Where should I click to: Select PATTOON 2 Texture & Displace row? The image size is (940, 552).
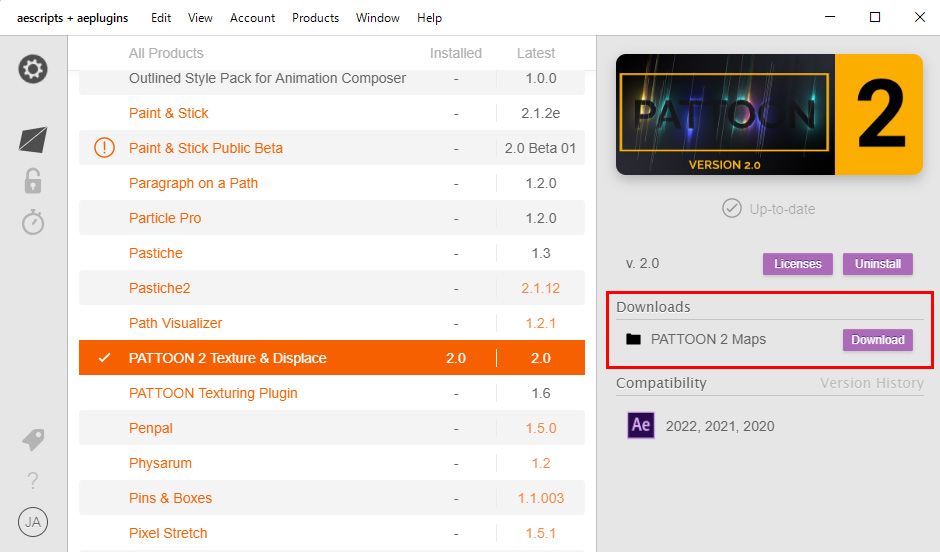tap(332, 358)
